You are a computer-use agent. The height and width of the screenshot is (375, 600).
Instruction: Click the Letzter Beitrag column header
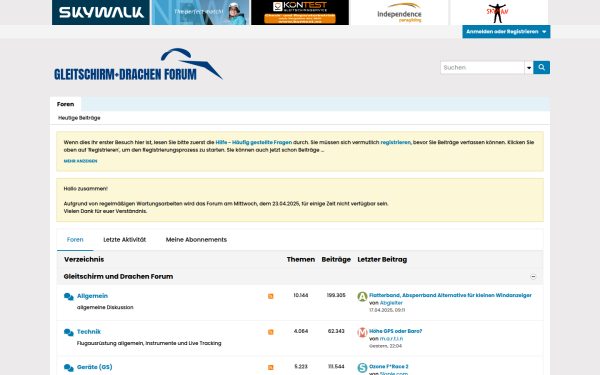(x=382, y=259)
